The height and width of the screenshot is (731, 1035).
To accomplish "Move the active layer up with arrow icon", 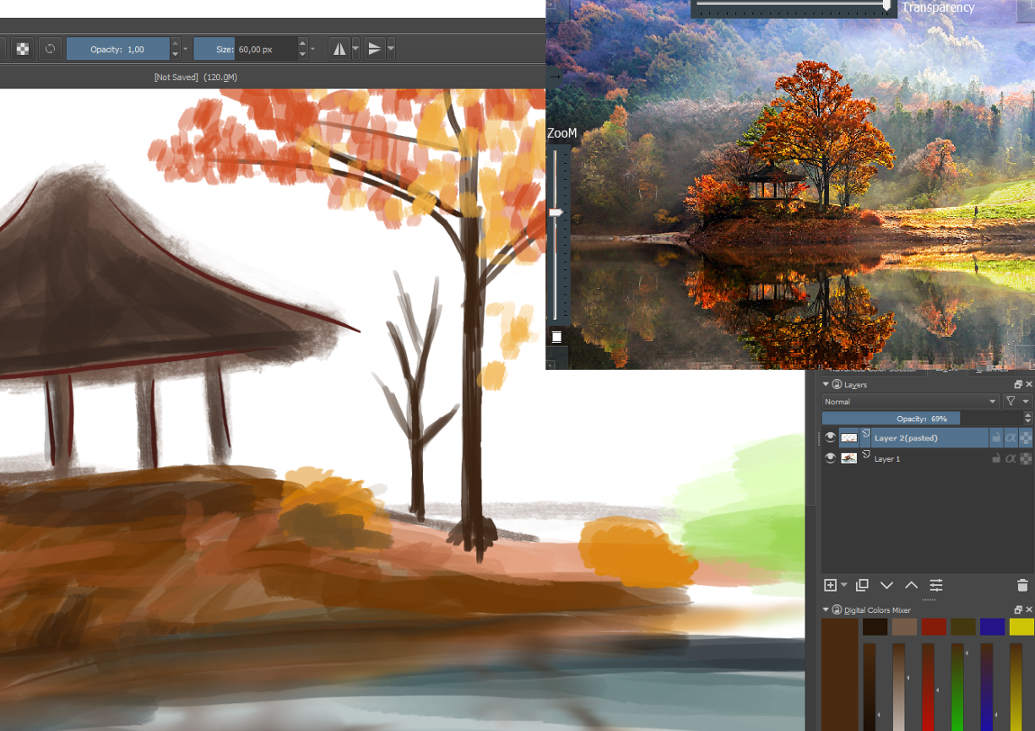I will click(910, 584).
